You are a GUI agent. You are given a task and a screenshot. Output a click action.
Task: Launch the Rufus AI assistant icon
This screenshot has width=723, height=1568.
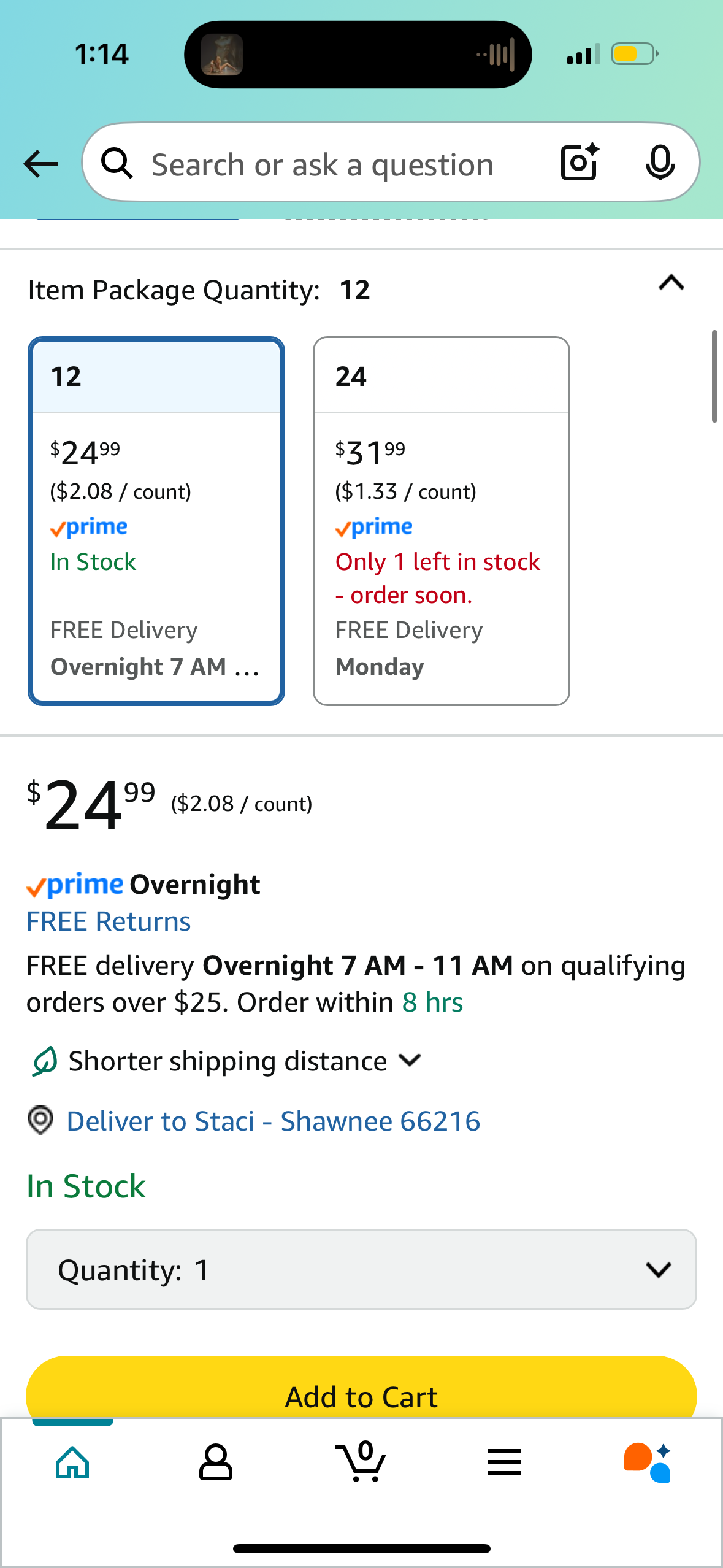point(648,1462)
